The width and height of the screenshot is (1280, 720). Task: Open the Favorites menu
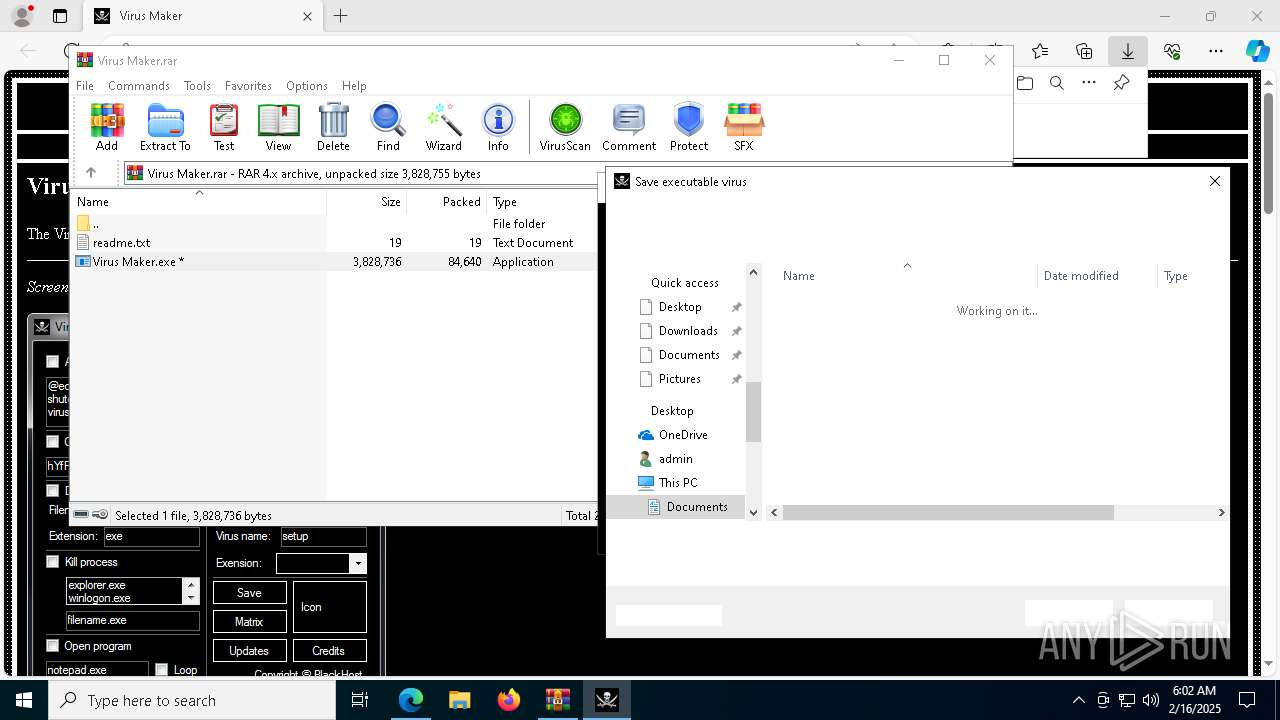pyautogui.click(x=248, y=86)
